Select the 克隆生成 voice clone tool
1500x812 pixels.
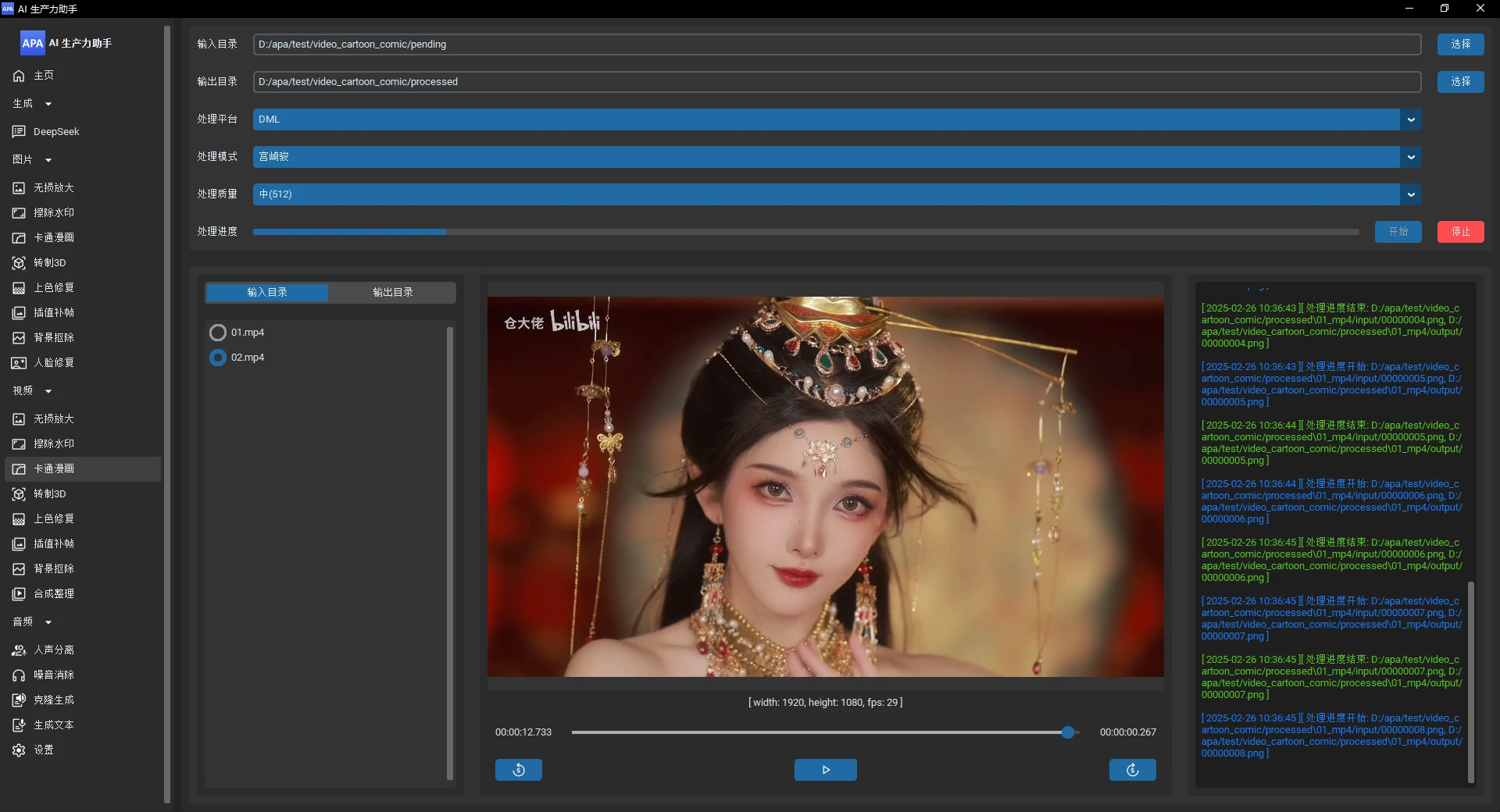pyautogui.click(x=53, y=700)
